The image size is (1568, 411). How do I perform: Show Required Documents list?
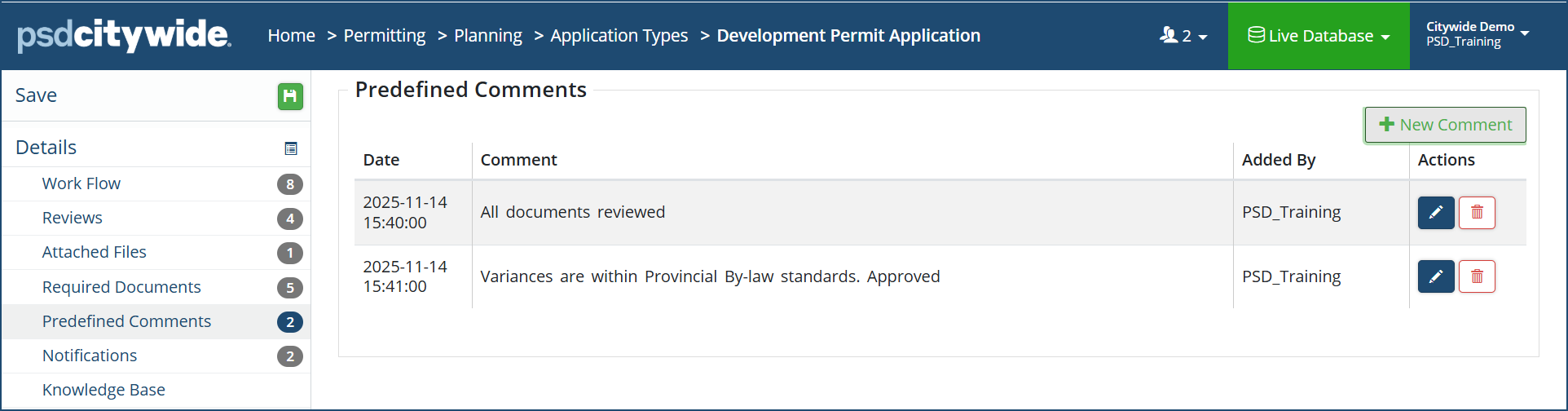tap(121, 287)
